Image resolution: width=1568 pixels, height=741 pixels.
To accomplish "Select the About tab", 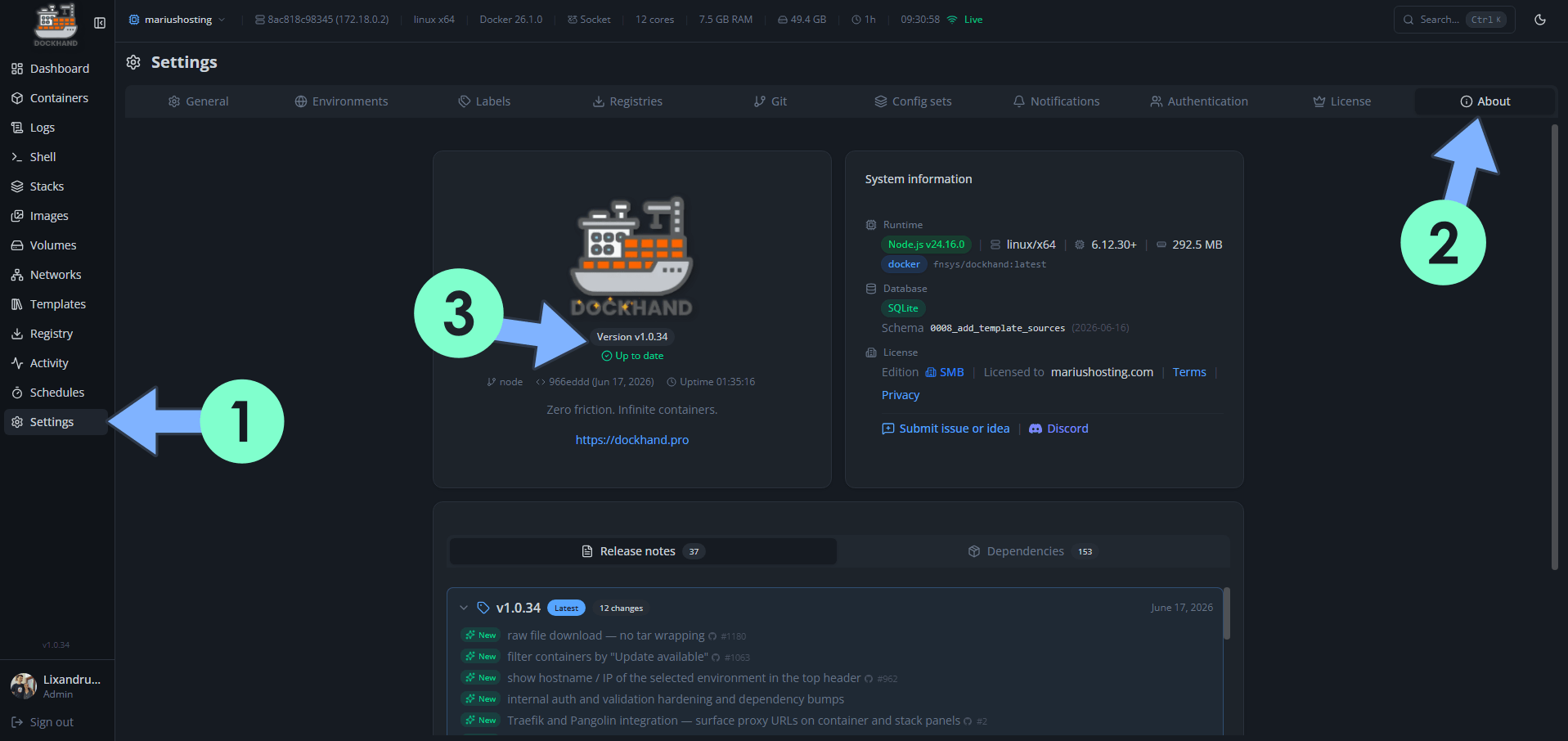I will [x=1485, y=101].
